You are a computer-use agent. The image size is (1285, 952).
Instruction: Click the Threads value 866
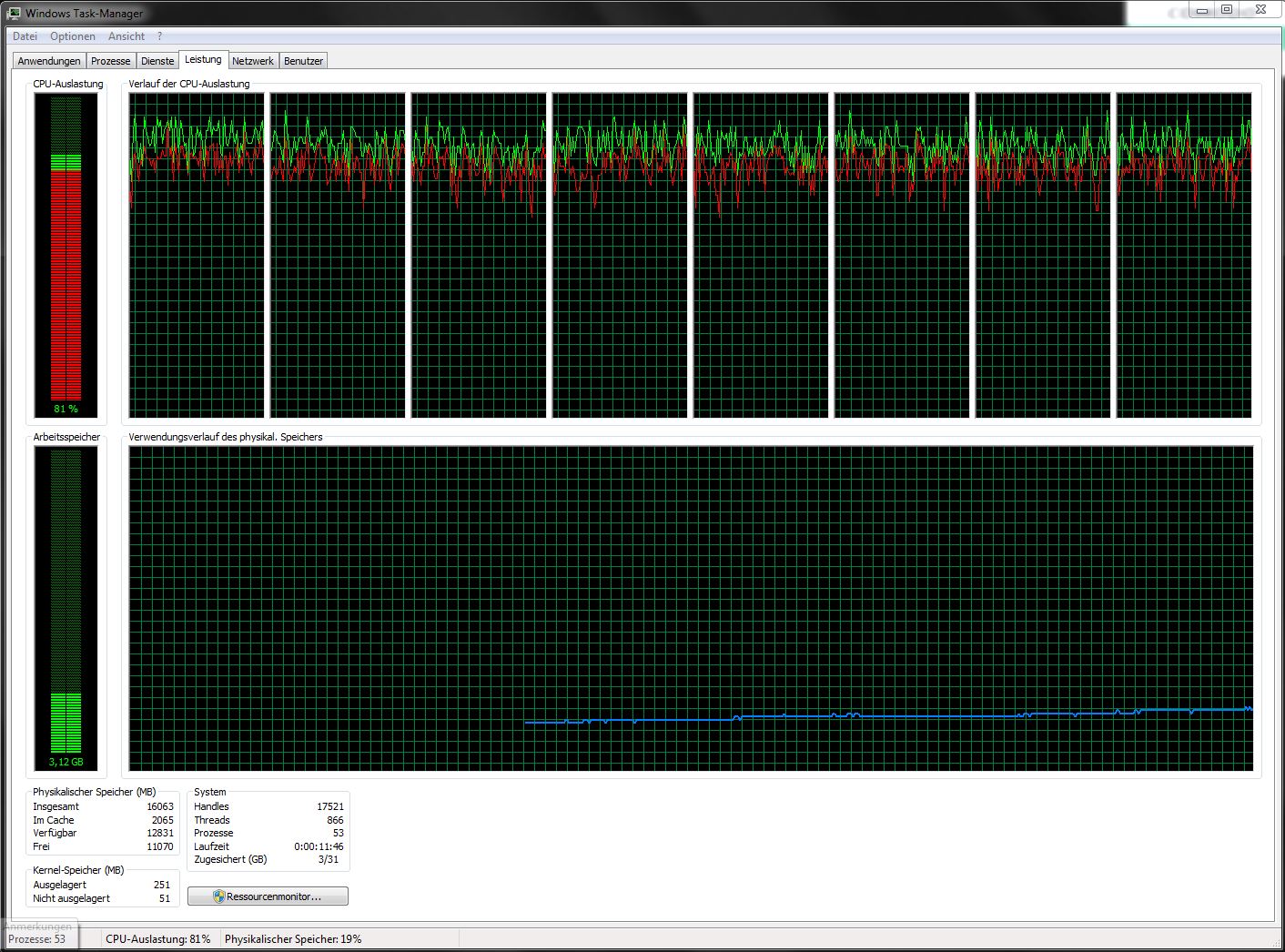click(x=335, y=820)
